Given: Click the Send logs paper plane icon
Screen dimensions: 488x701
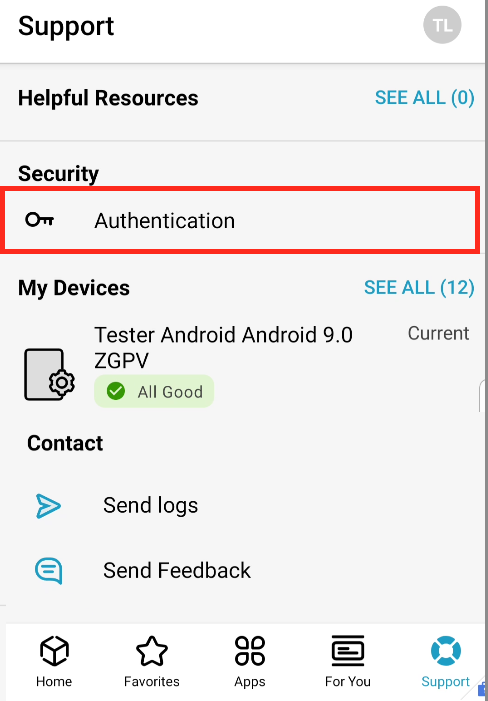Looking at the screenshot, I should coord(48,506).
